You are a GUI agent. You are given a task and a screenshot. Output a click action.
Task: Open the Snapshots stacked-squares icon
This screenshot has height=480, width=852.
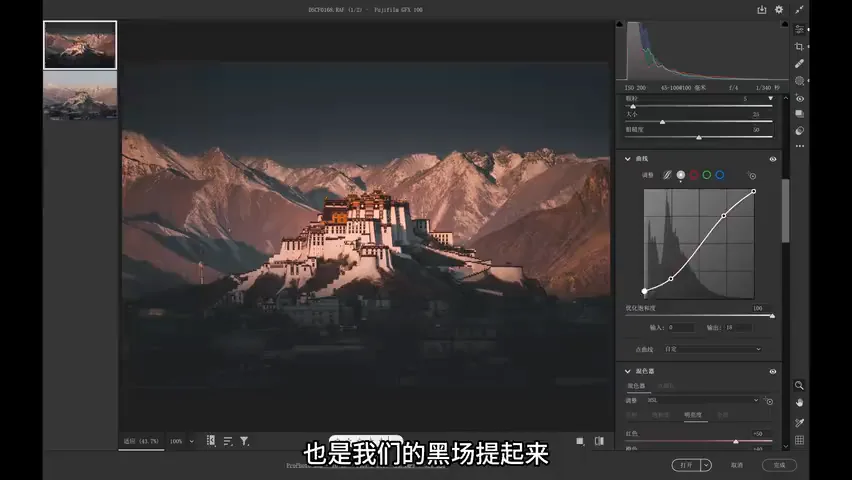[x=799, y=114]
